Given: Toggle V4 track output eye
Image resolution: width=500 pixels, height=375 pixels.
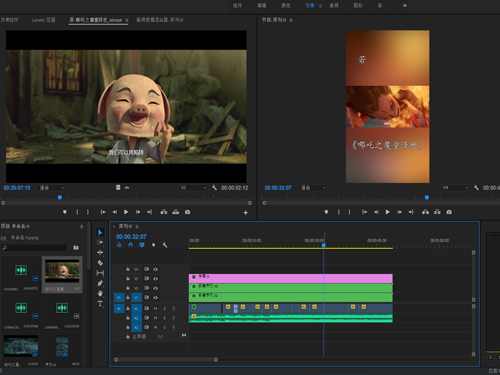Looking at the screenshot, I should click(155, 269).
